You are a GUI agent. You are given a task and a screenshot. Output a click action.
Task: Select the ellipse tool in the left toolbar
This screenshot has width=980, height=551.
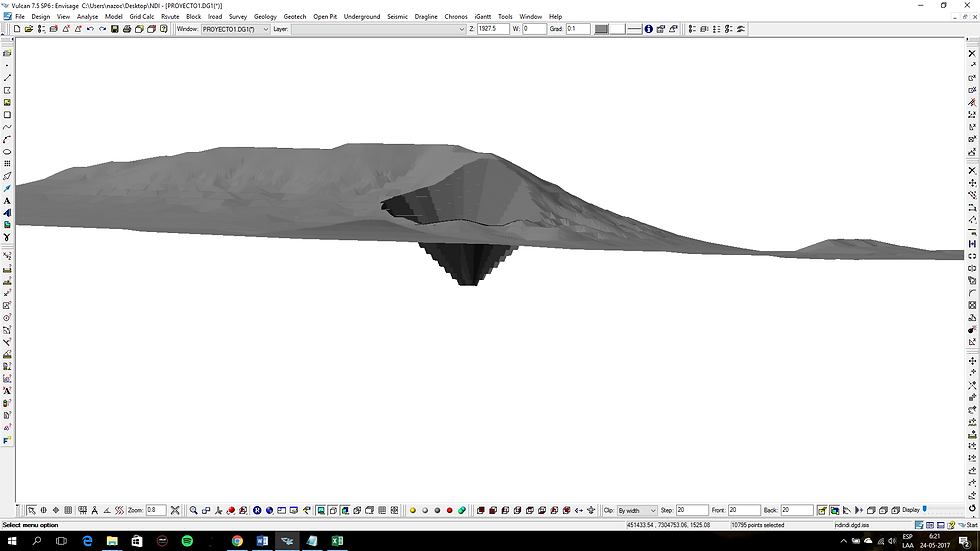click(7, 152)
